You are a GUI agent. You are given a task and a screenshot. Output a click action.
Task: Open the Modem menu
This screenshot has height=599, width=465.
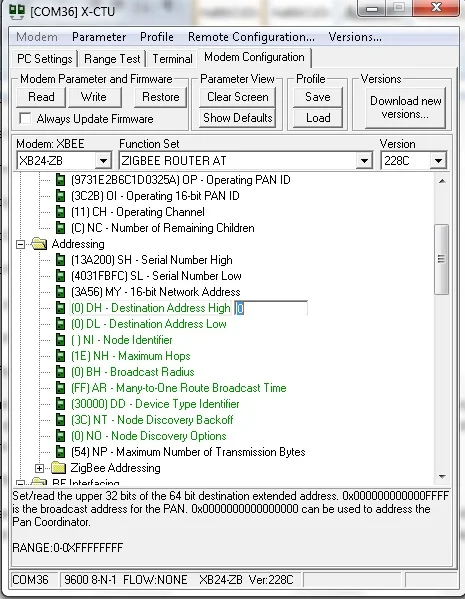[37, 37]
